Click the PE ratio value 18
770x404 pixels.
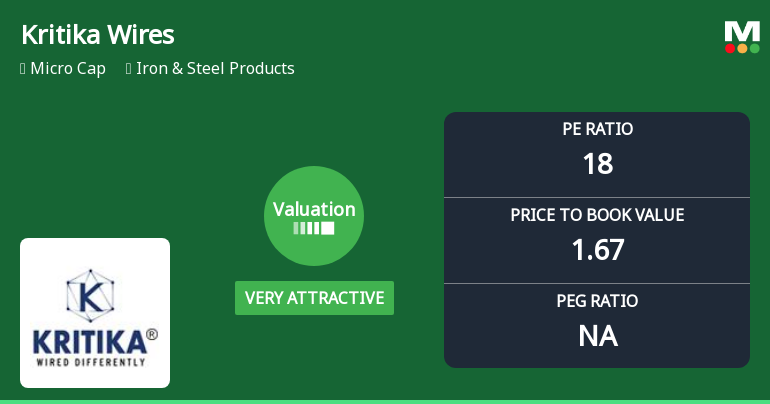pyautogui.click(x=597, y=163)
